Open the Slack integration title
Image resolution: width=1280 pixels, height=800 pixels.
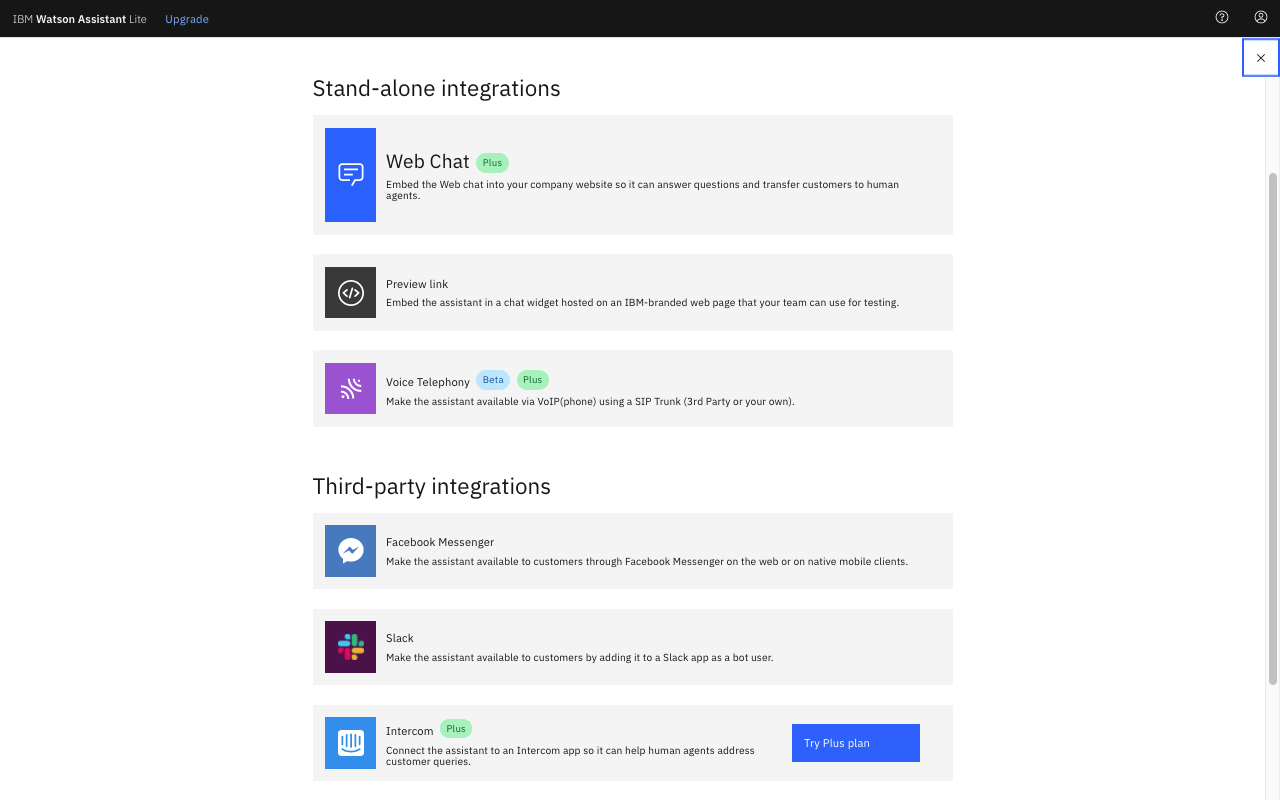pyautogui.click(x=400, y=638)
